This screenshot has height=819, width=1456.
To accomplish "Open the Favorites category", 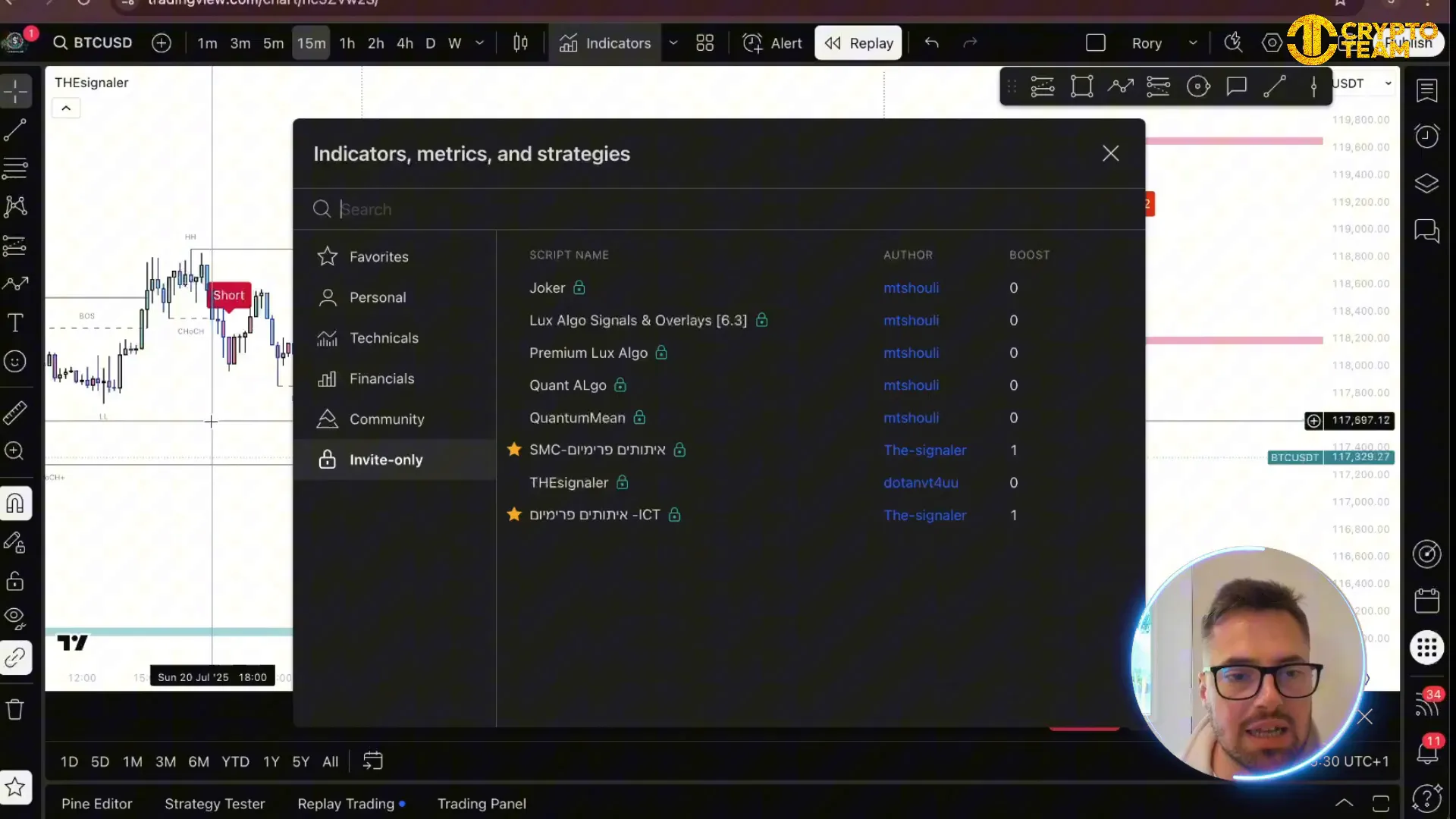I will 394,257.
